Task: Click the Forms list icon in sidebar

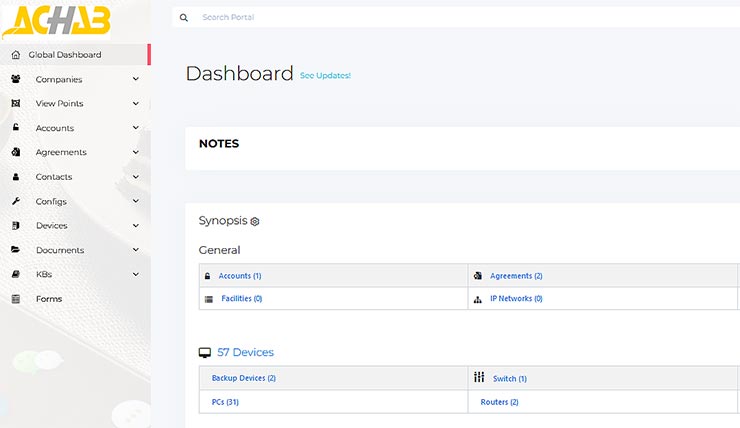Action: coord(16,299)
